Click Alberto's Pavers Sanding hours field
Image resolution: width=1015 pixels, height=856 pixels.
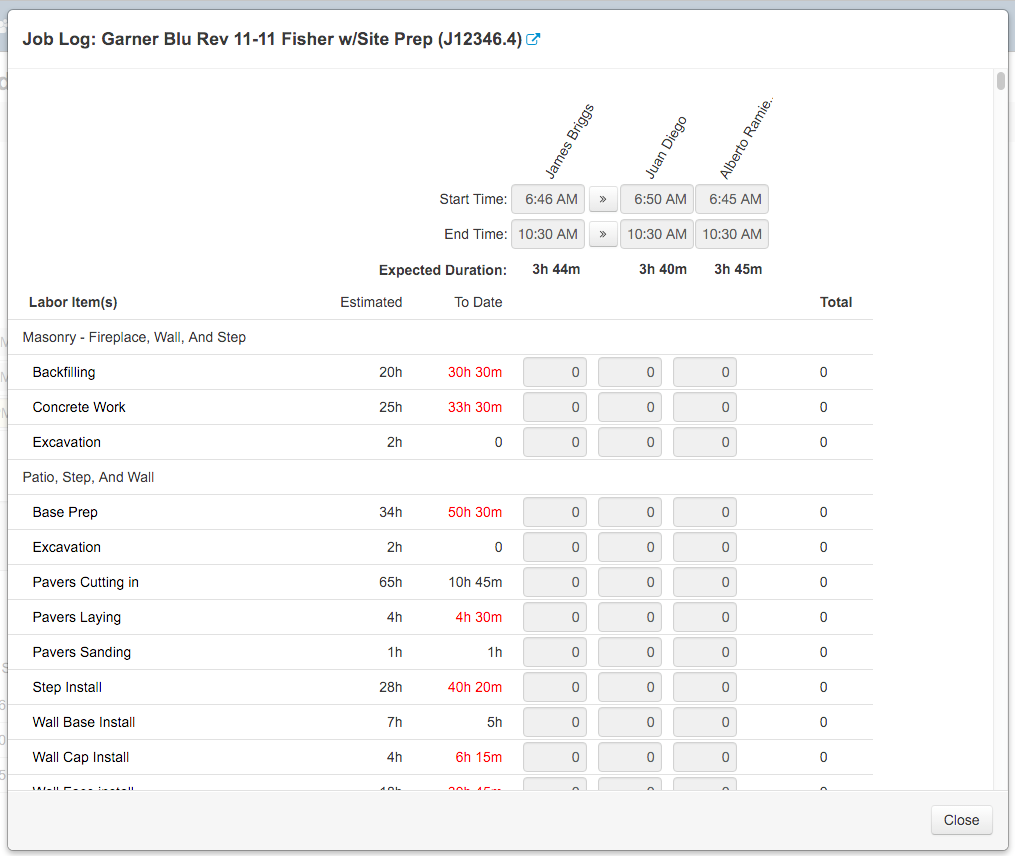click(x=705, y=652)
